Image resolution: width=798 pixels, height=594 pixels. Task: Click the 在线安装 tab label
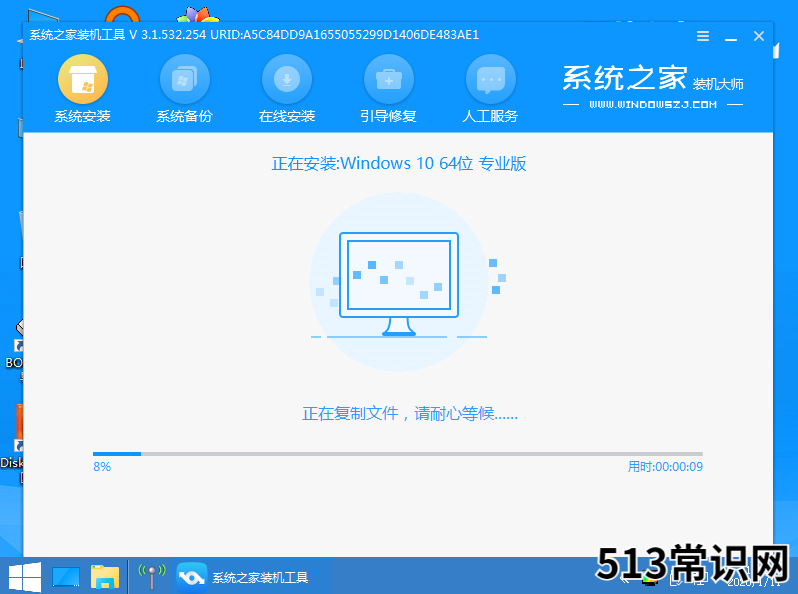click(287, 117)
